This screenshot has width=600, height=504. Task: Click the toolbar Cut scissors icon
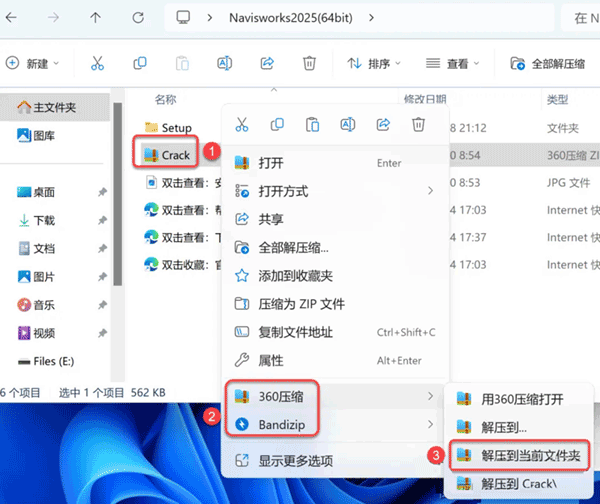(97, 63)
